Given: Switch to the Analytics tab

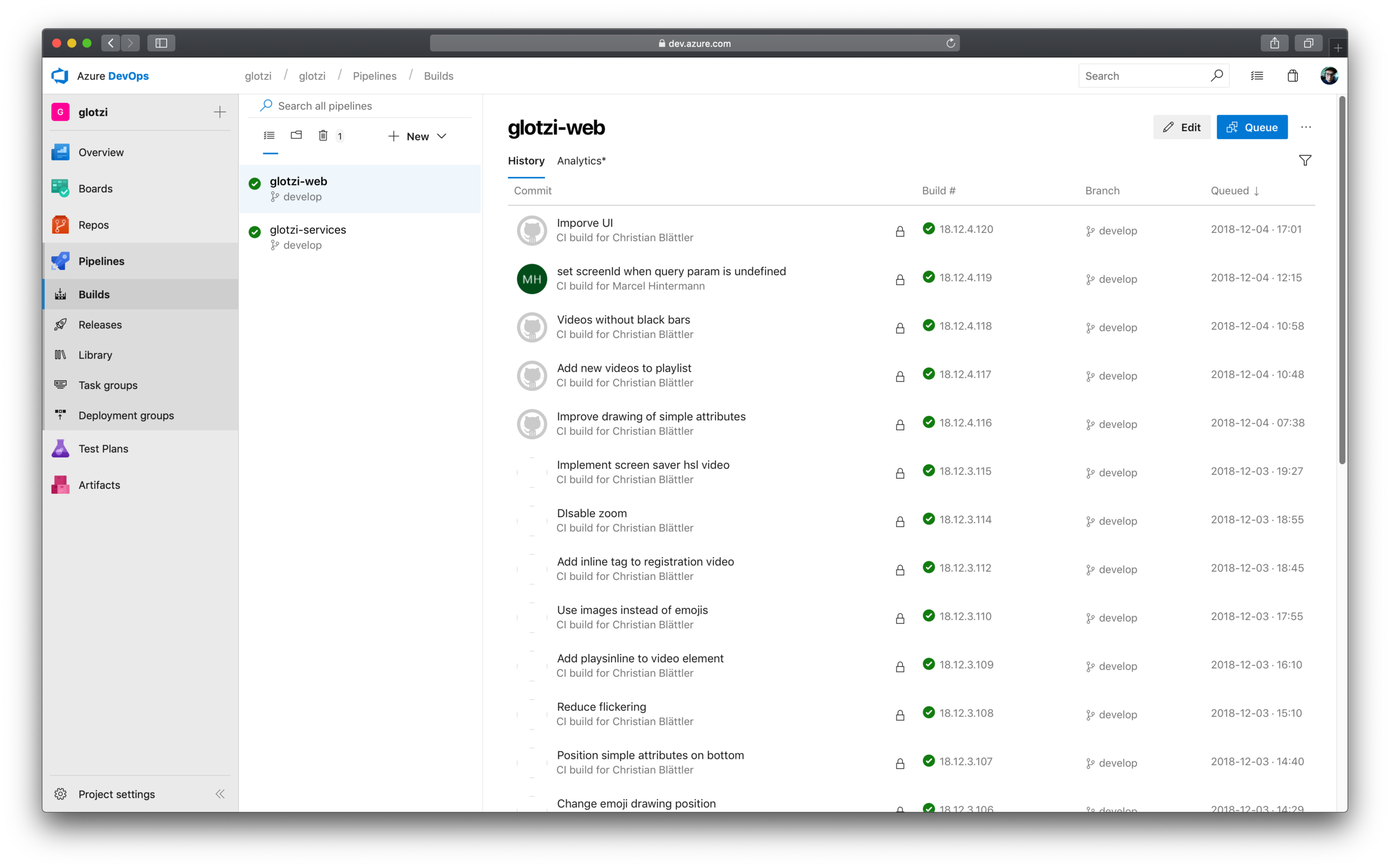Looking at the screenshot, I should pyautogui.click(x=581, y=161).
